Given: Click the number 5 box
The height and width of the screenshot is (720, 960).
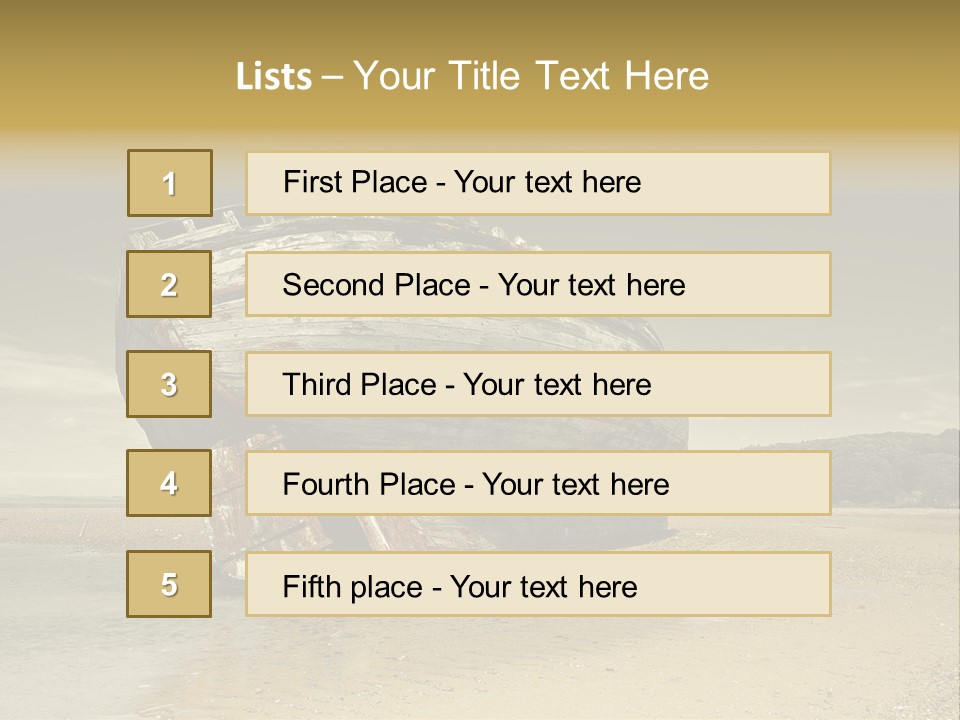Looking at the screenshot, I should point(169,584).
